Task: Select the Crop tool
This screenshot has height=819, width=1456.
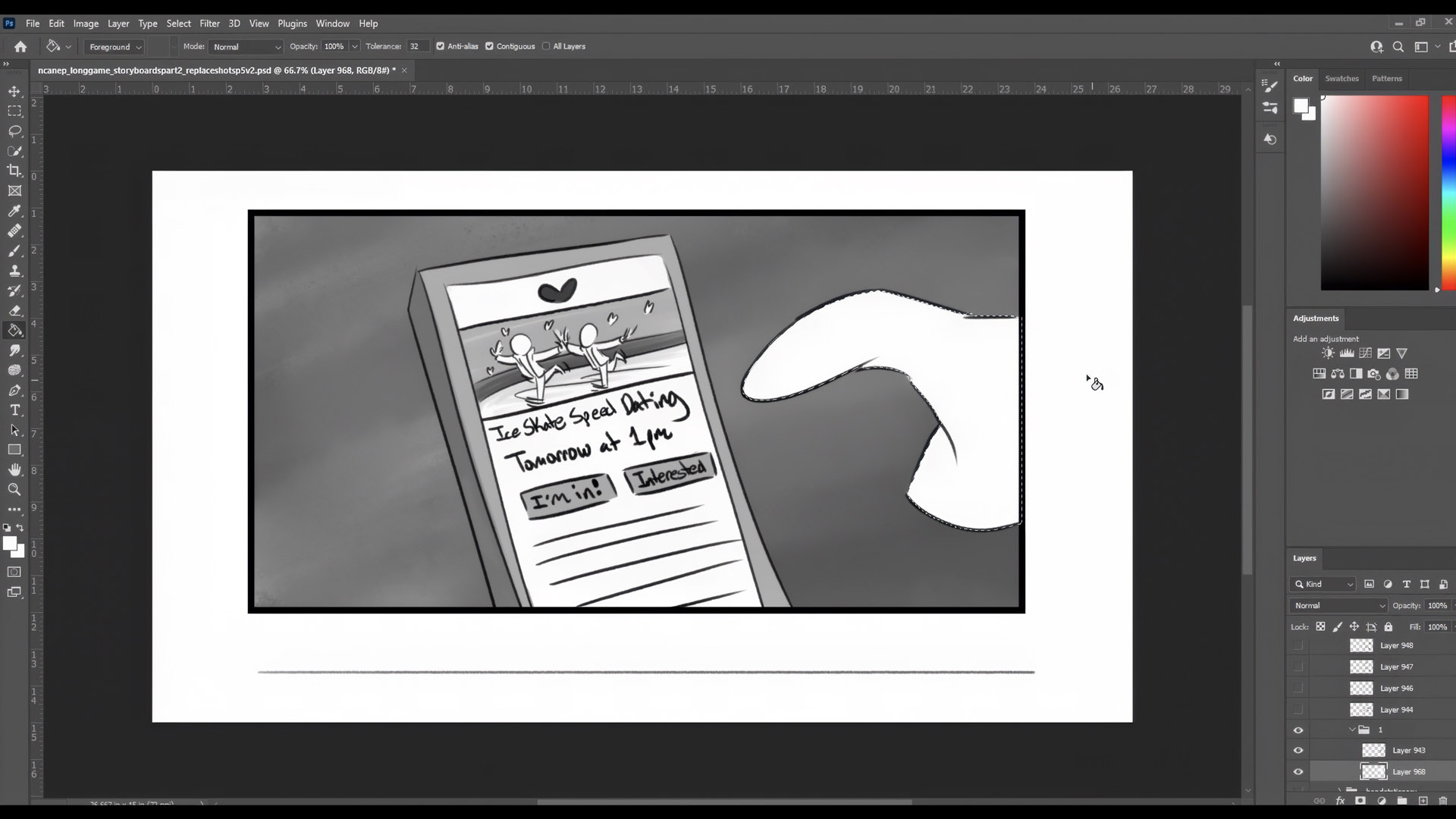Action: [x=14, y=171]
